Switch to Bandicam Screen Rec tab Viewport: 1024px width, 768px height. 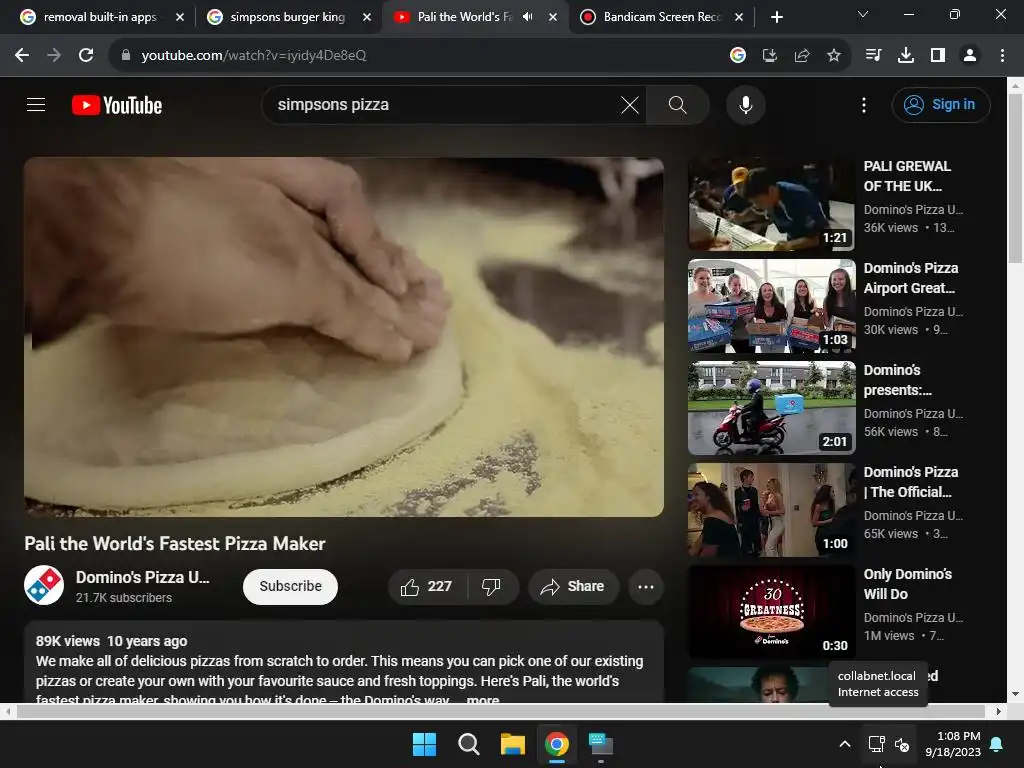[x=661, y=17]
